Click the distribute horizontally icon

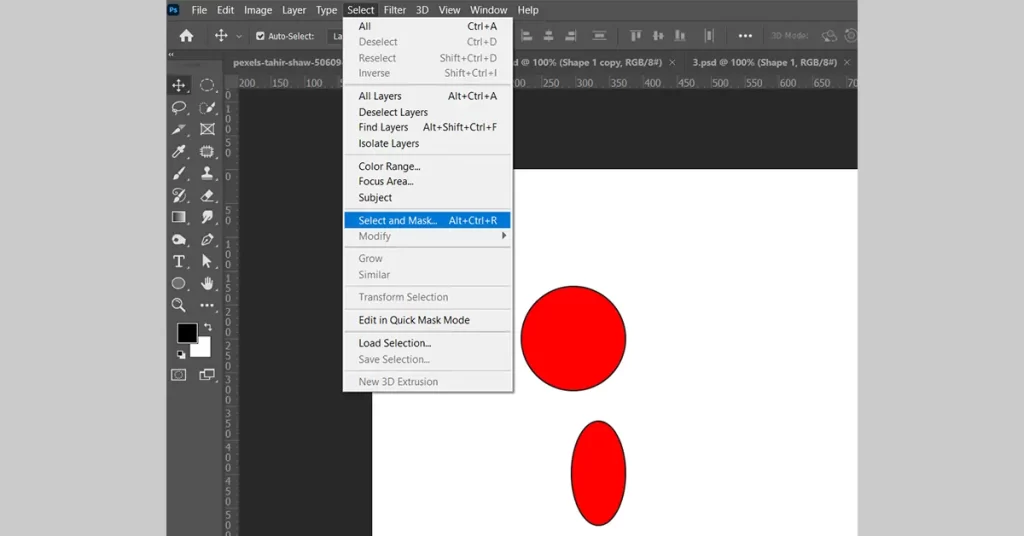click(709, 36)
